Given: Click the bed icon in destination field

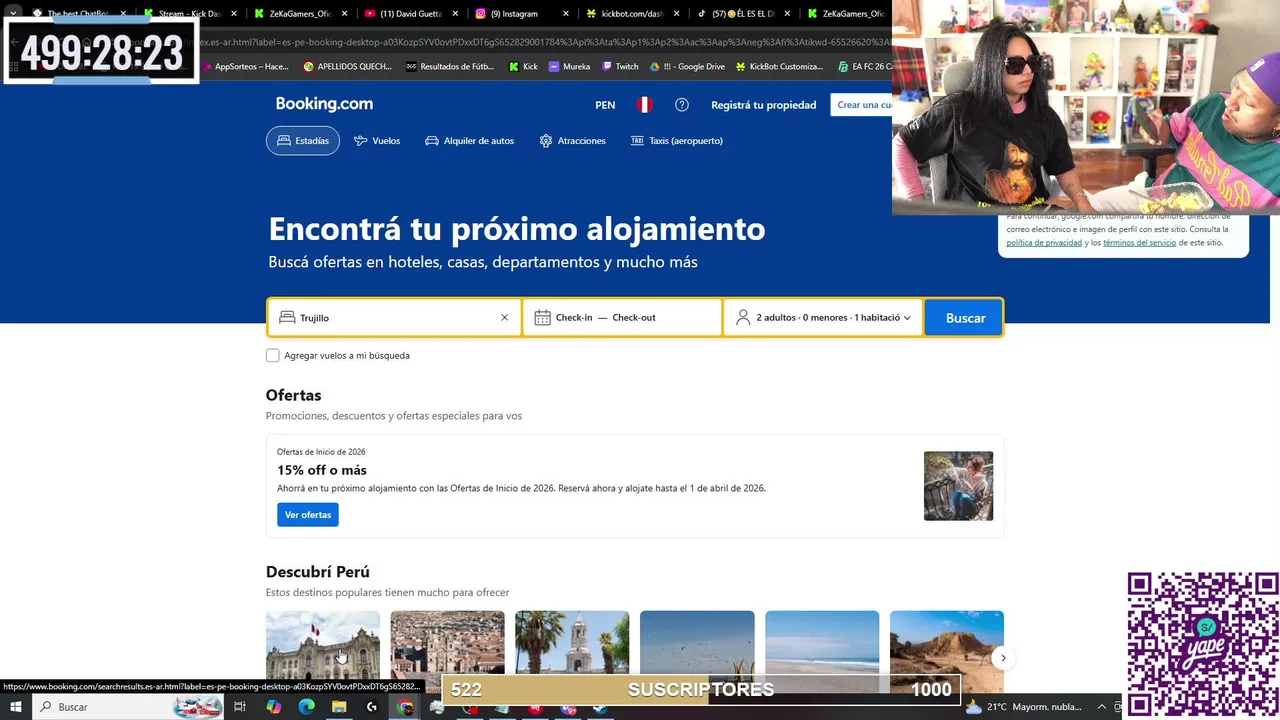Looking at the screenshot, I should click(x=287, y=317).
